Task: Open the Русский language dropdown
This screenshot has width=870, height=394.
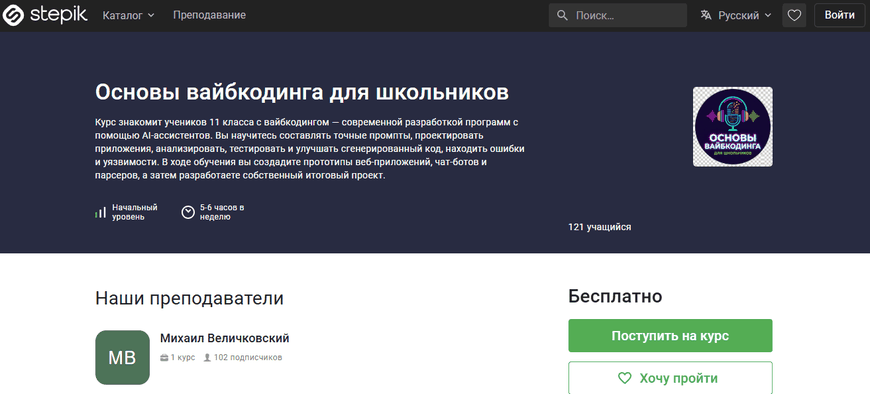Action: 735,16
